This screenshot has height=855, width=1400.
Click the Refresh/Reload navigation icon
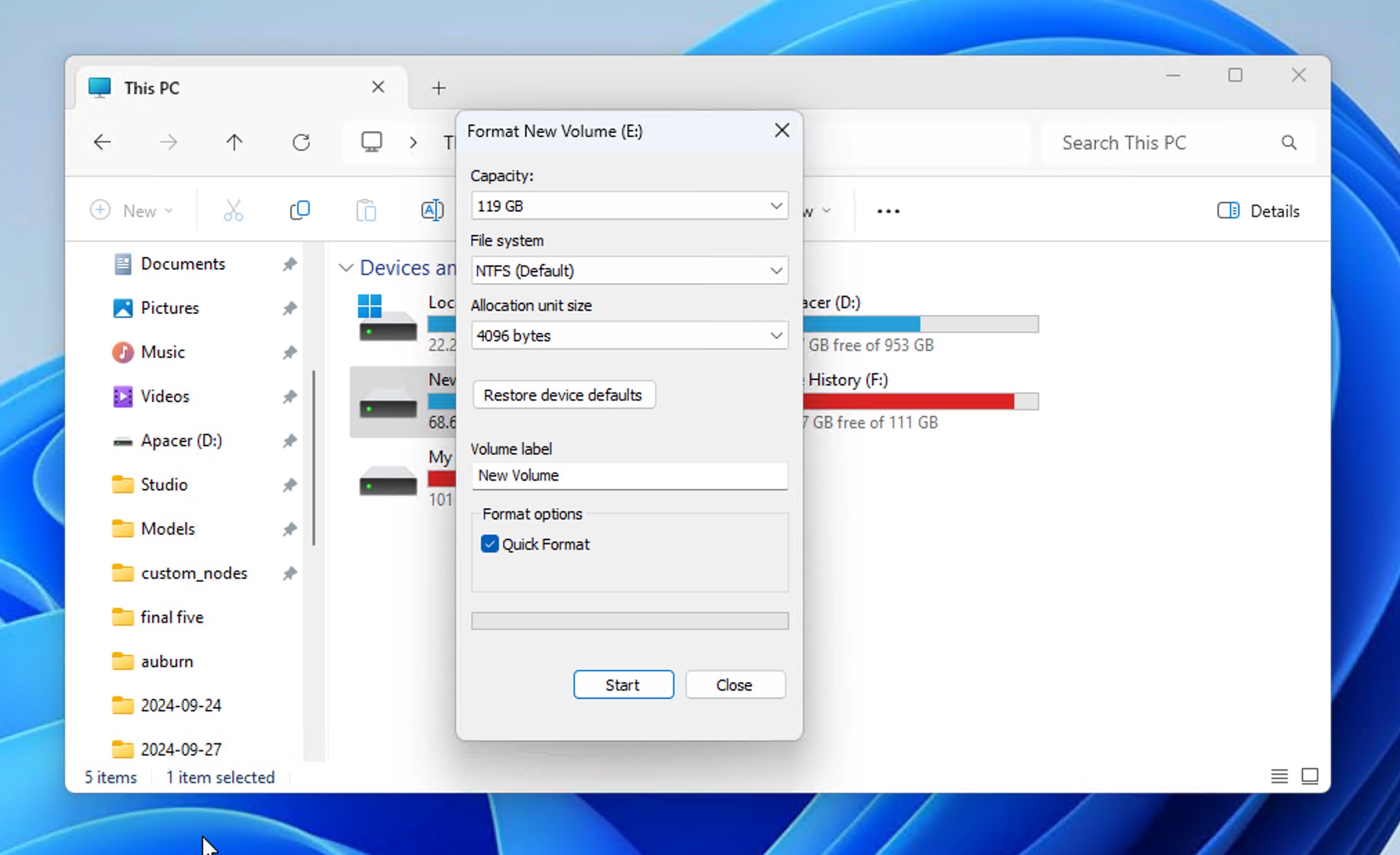pyautogui.click(x=300, y=142)
